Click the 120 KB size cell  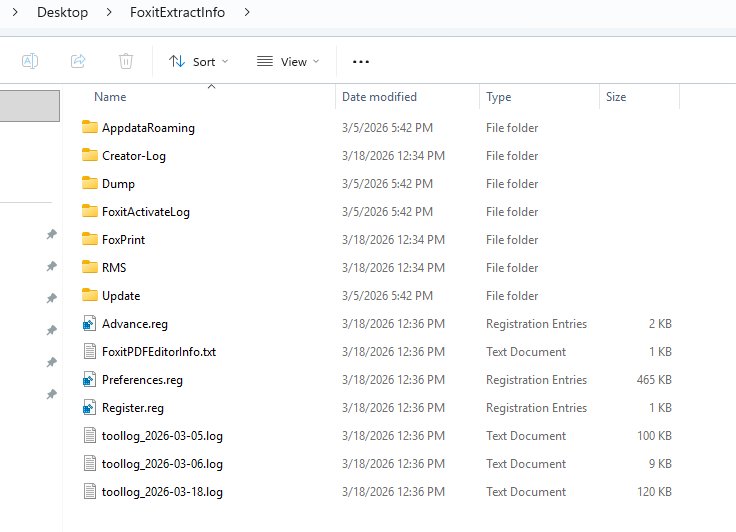(x=654, y=492)
